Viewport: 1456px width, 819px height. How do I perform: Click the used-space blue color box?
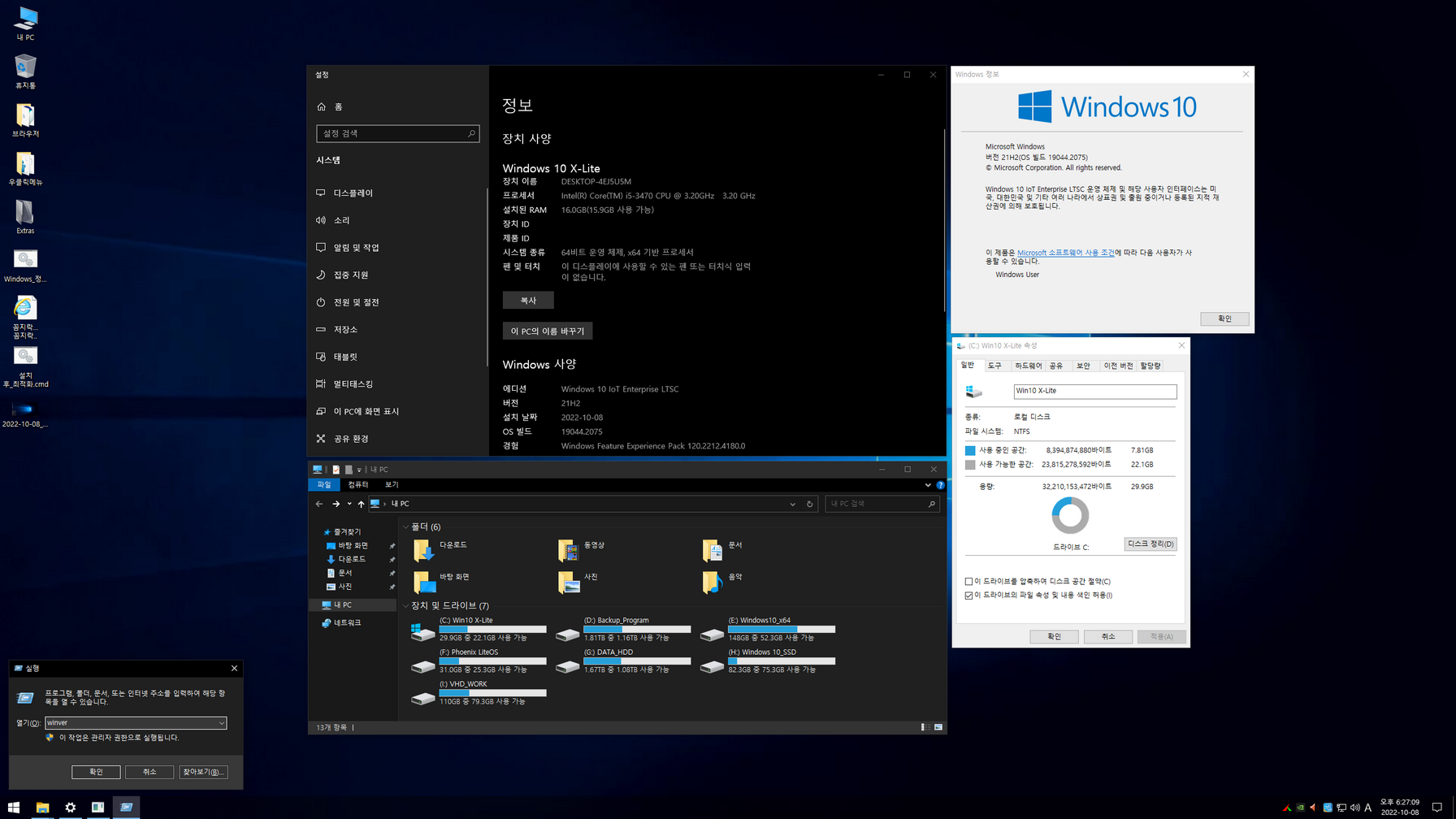tap(970, 450)
